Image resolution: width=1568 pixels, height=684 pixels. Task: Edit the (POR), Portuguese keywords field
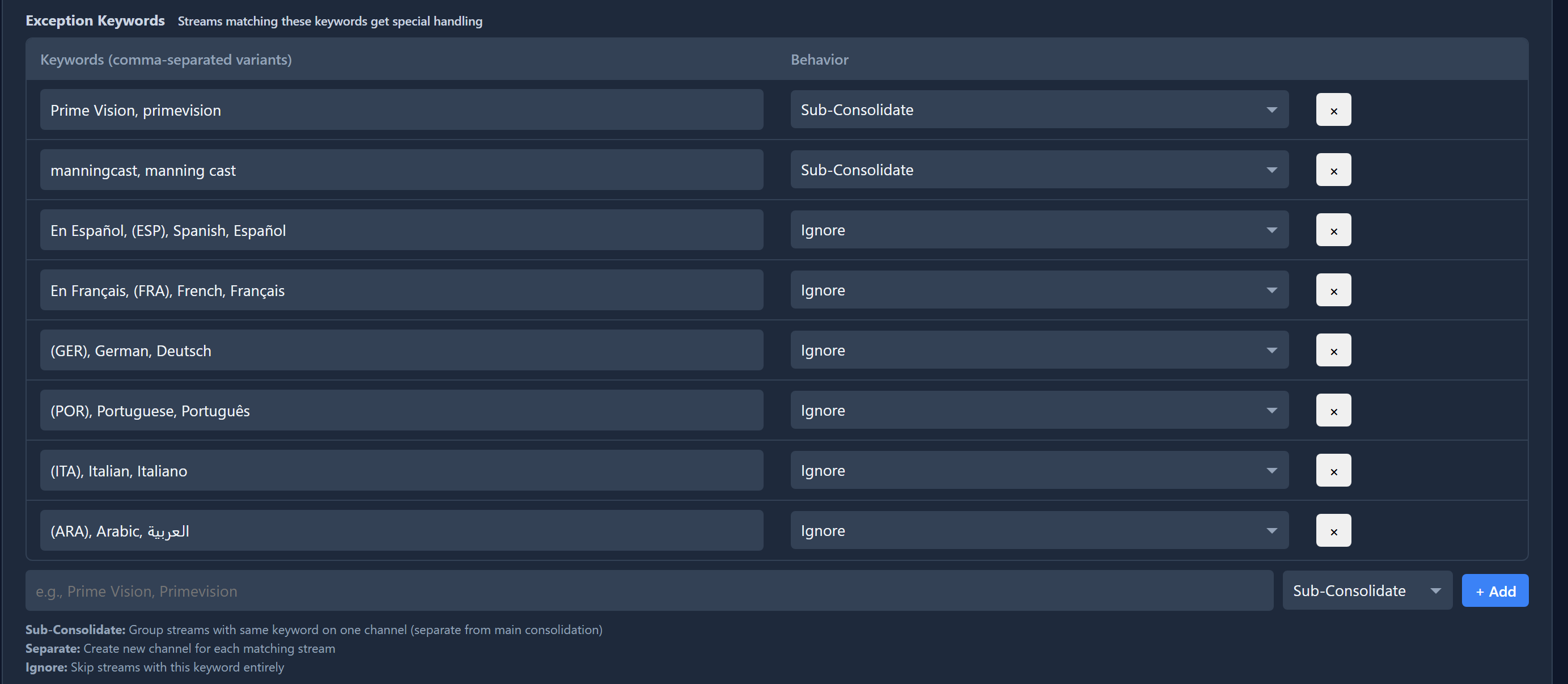[x=401, y=411]
